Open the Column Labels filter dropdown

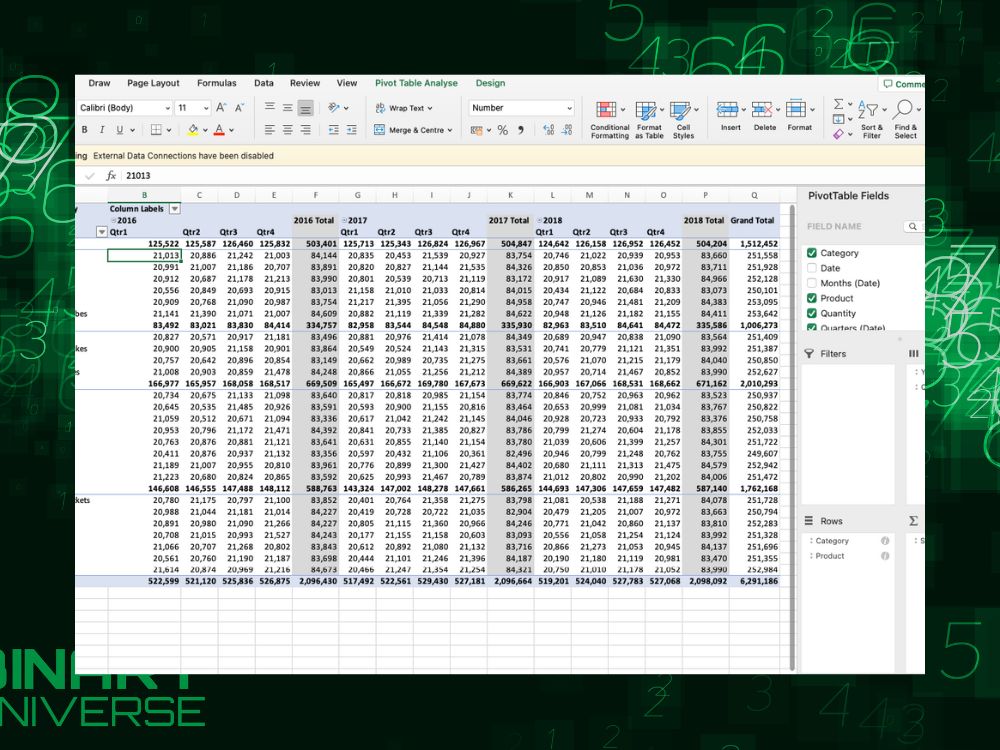tap(174, 209)
